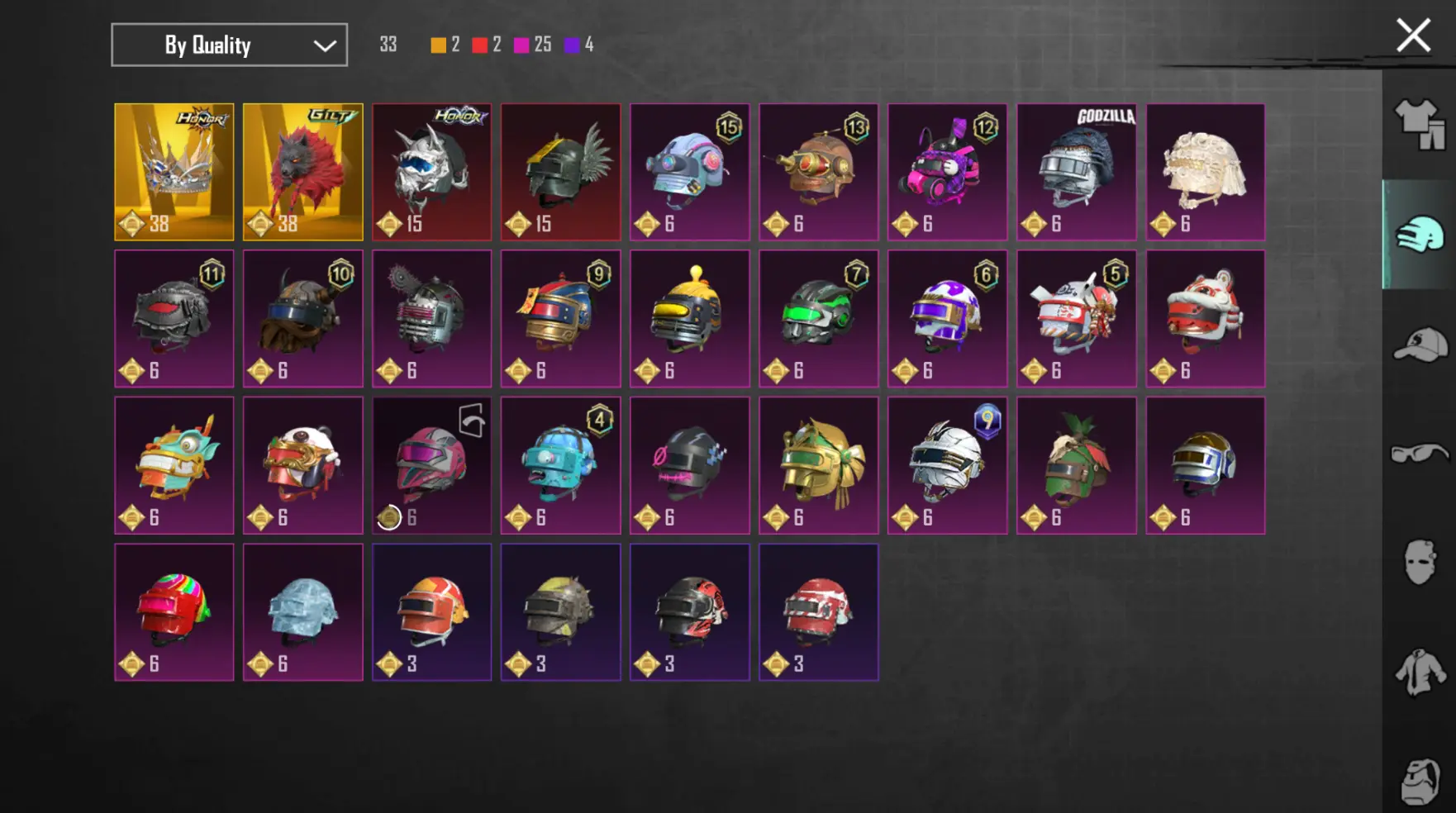This screenshot has height=813, width=1456.
Task: Select the helmet category in sidebar
Action: pos(1420,234)
